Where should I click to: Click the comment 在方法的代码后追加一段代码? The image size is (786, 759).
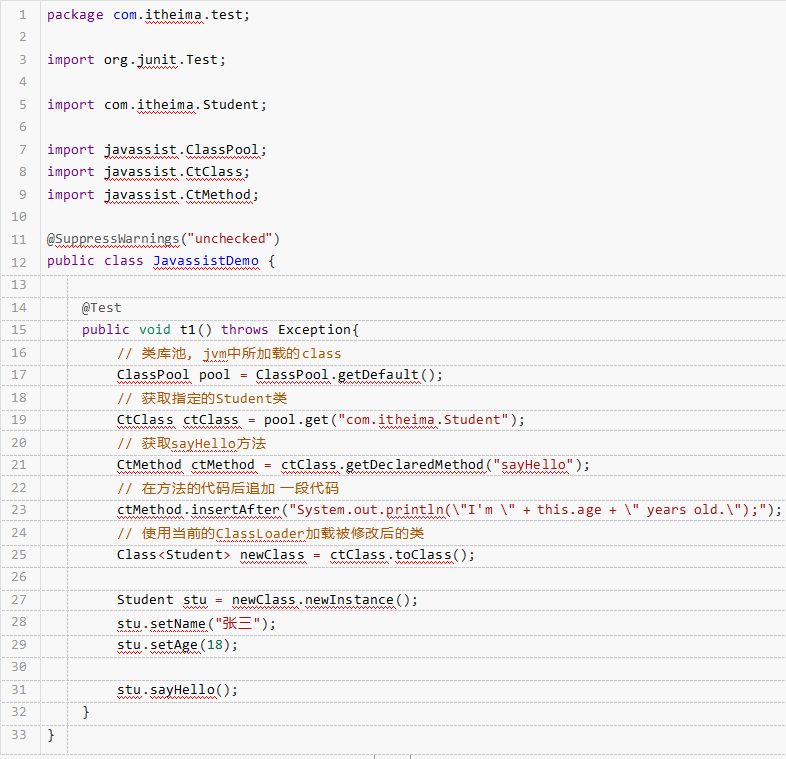[228, 488]
